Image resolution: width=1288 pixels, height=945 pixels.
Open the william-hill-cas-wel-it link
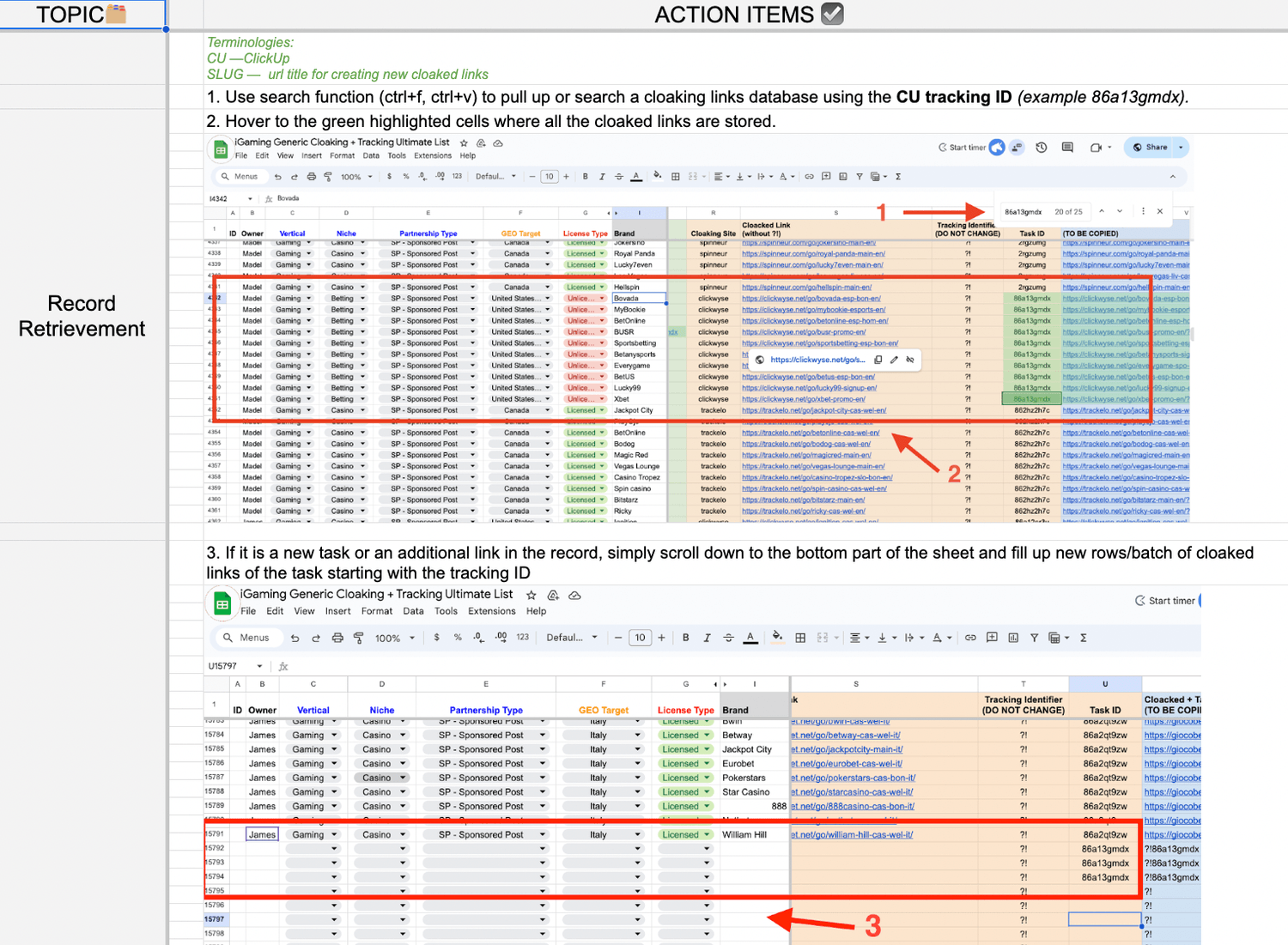[x=852, y=834]
